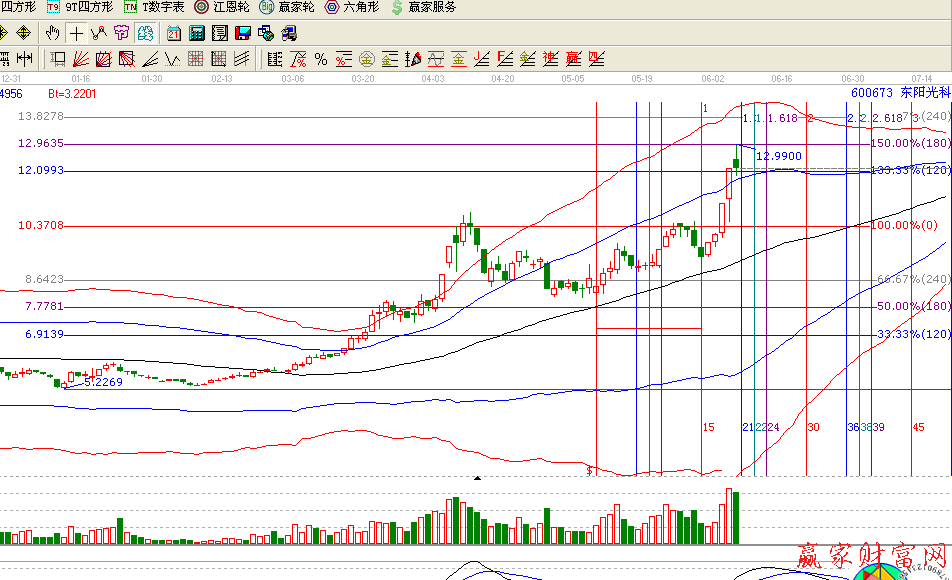
Task: Select the hand pan tool
Action: tap(54, 33)
